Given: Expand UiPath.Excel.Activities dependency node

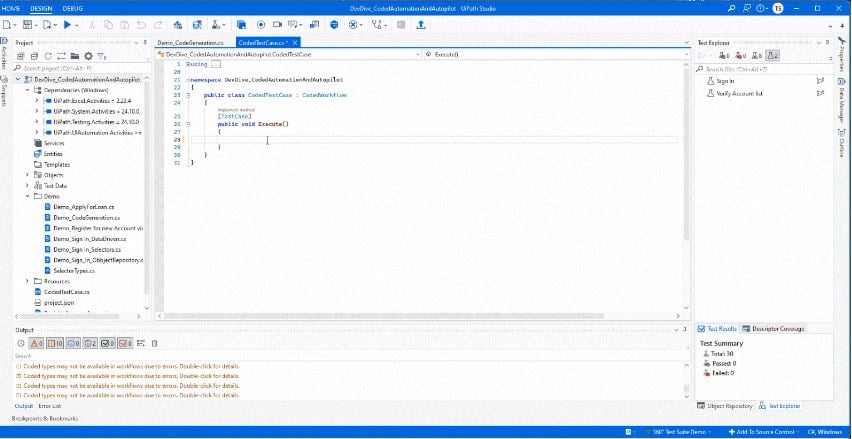Looking at the screenshot, I should click(36, 101).
